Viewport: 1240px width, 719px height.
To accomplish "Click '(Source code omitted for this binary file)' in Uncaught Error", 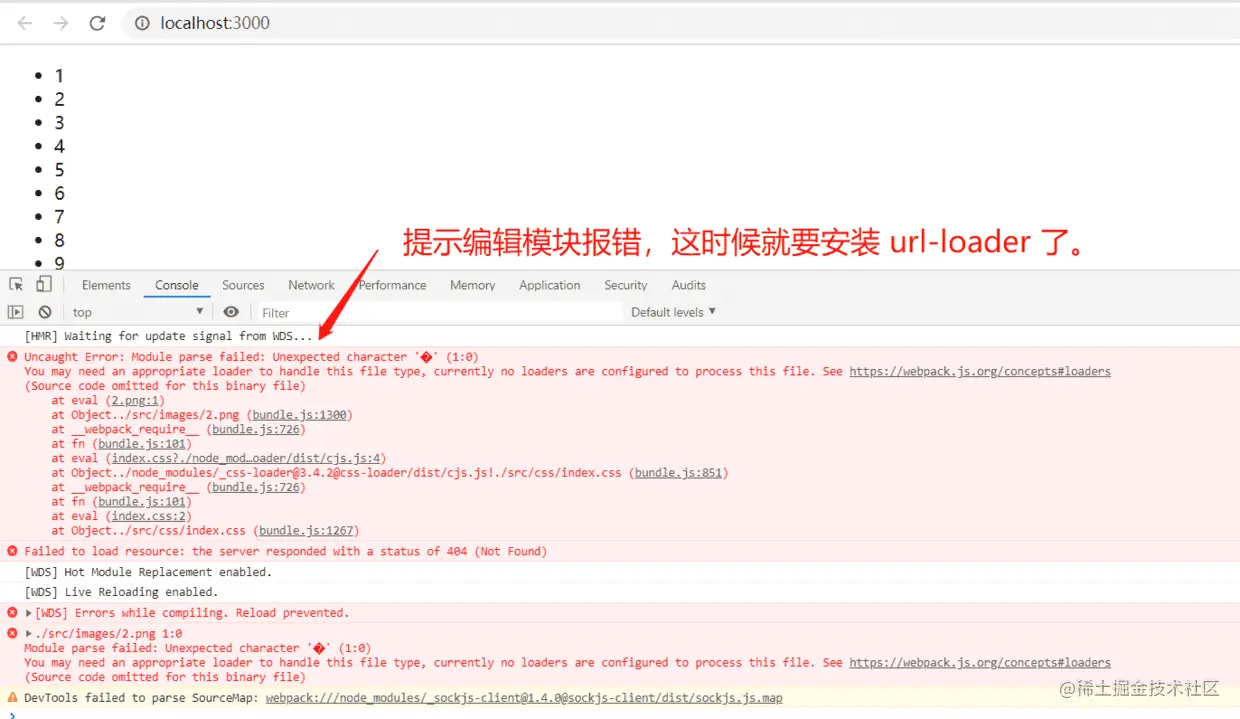I will pos(165,385).
